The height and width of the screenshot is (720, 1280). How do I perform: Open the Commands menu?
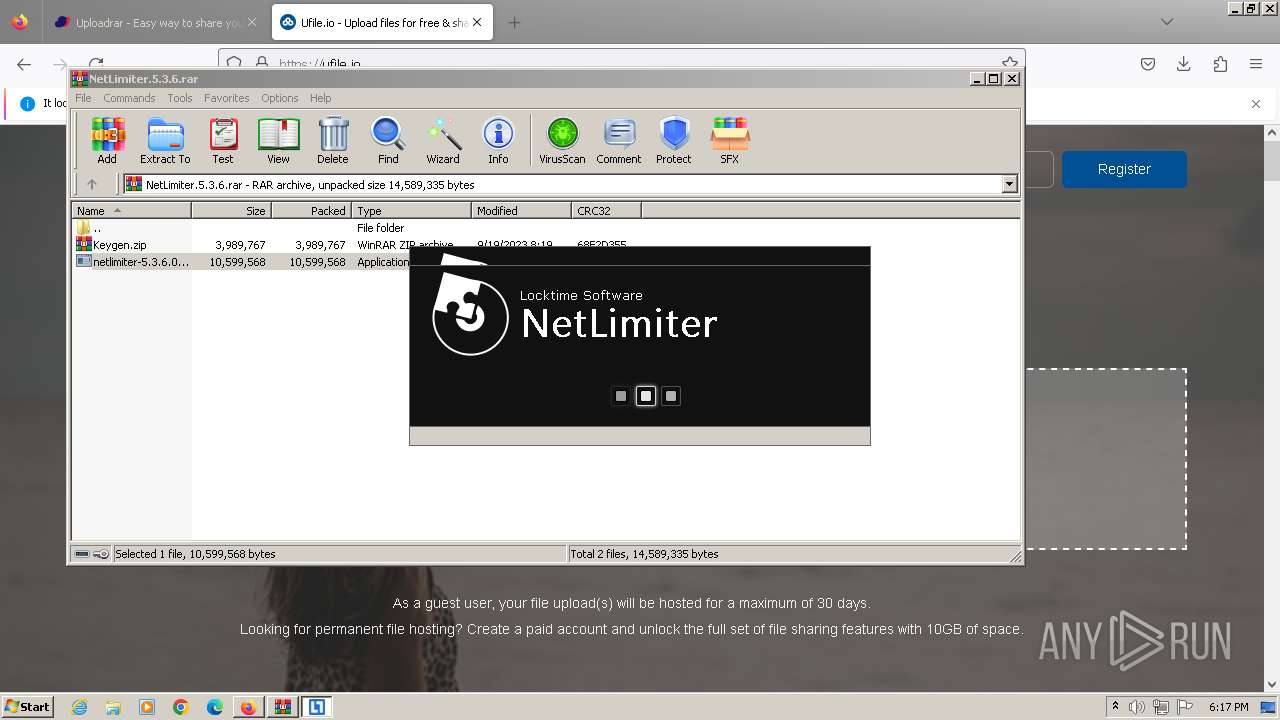(129, 98)
